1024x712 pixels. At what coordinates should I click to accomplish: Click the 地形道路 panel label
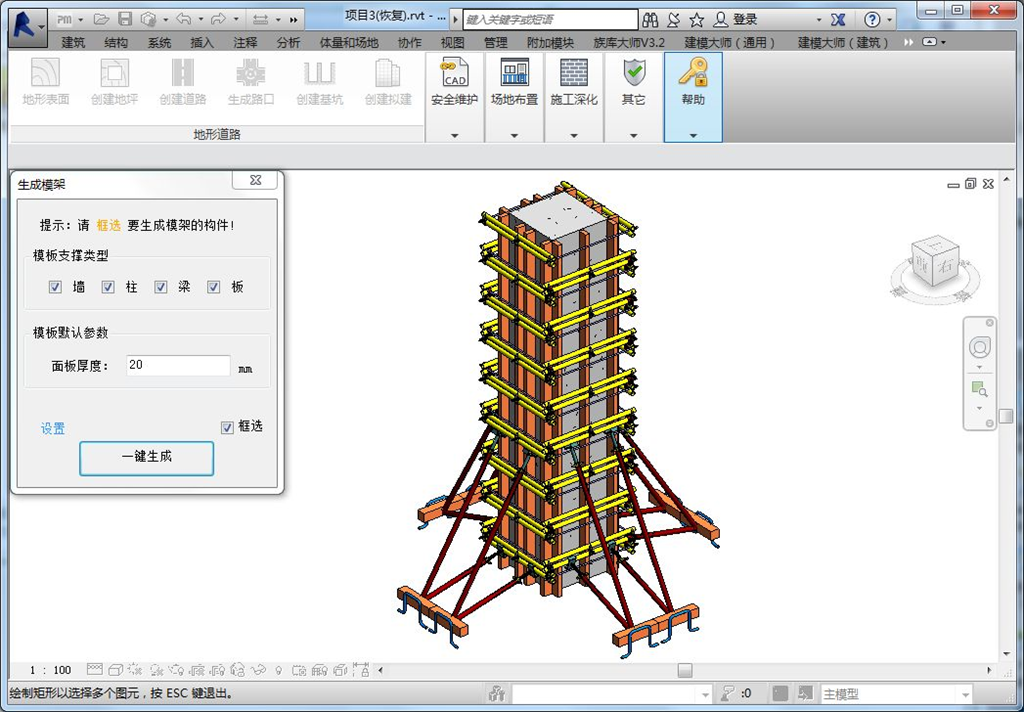(217, 135)
